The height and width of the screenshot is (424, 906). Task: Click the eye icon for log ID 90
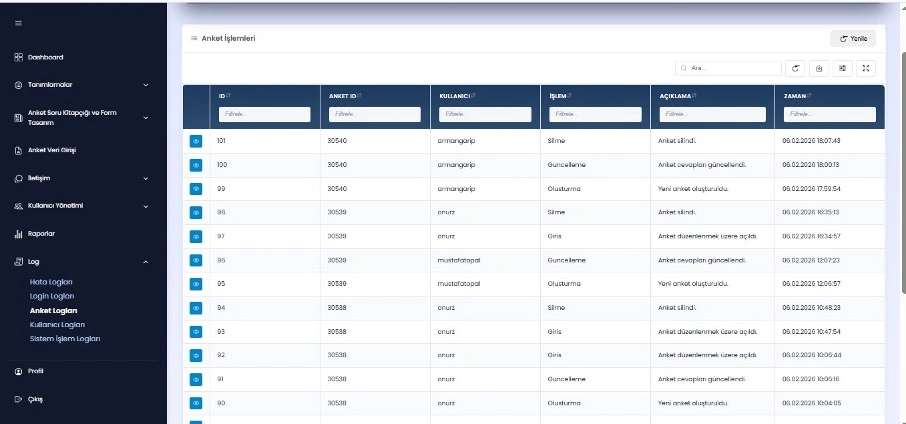coord(196,403)
